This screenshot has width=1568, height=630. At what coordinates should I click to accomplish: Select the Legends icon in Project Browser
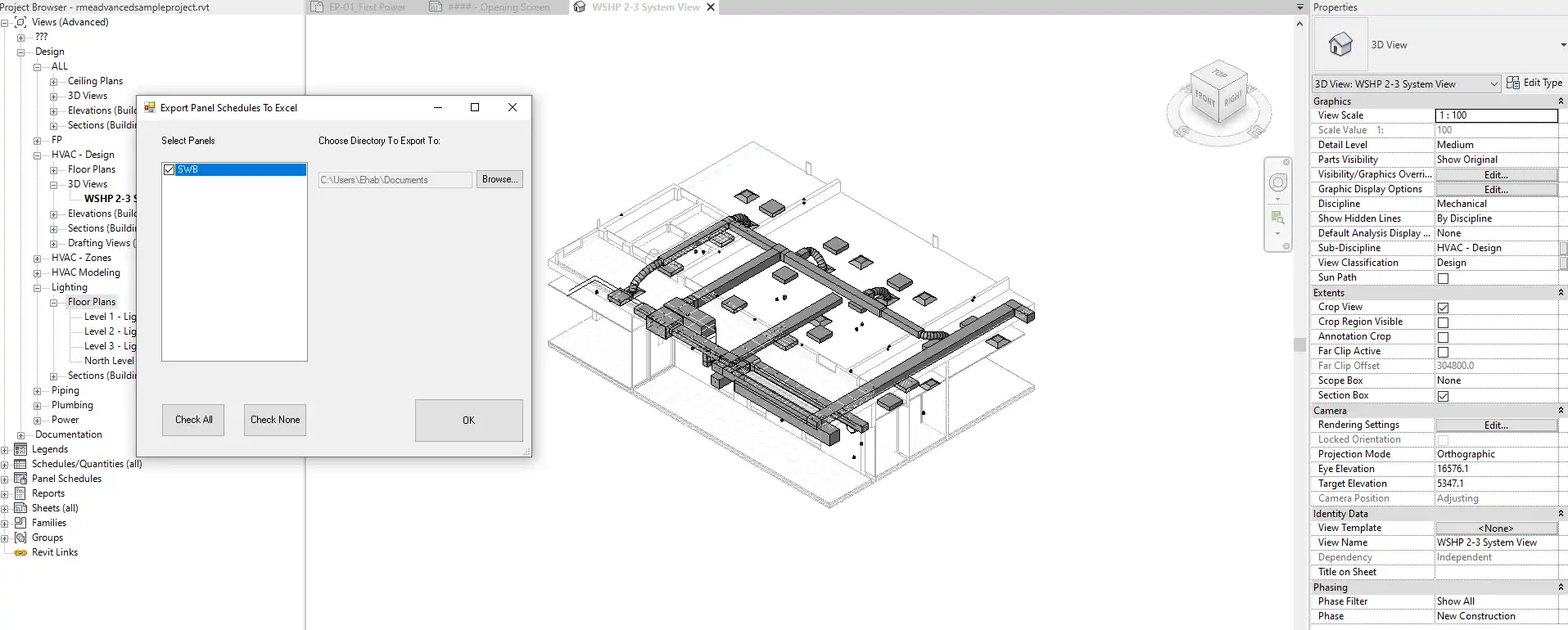coord(20,449)
